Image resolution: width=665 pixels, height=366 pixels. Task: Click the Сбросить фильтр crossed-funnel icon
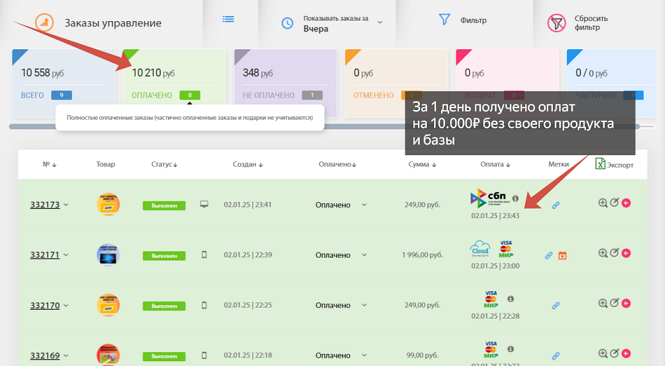pos(556,23)
